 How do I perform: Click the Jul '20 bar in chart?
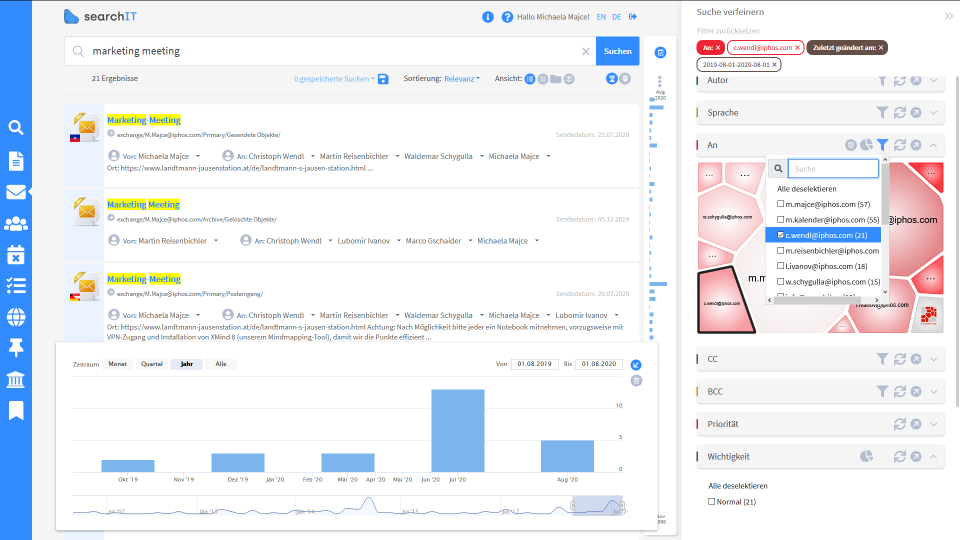(x=458, y=430)
